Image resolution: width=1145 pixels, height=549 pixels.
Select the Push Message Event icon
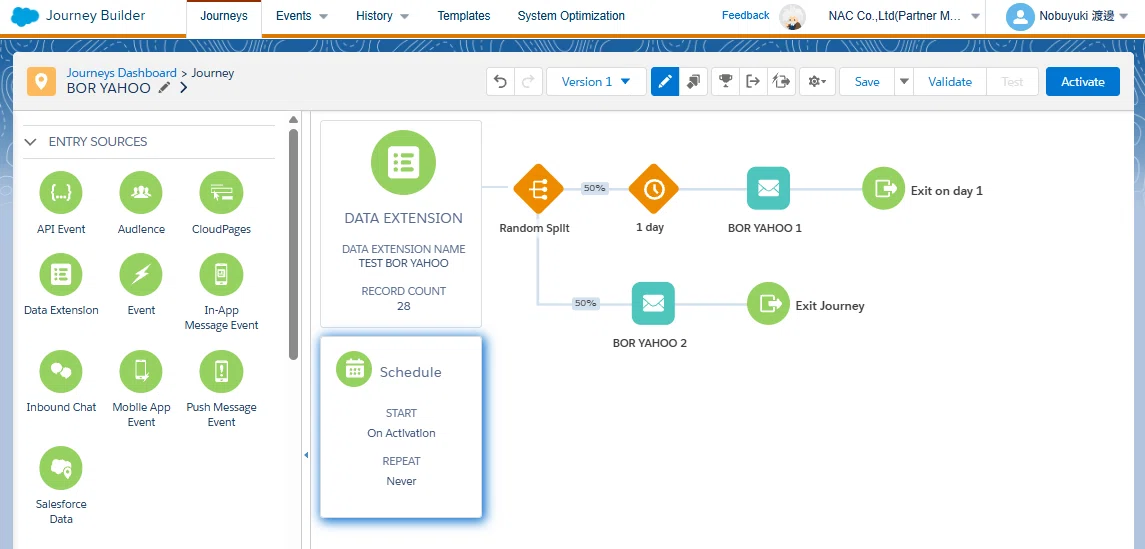221,372
